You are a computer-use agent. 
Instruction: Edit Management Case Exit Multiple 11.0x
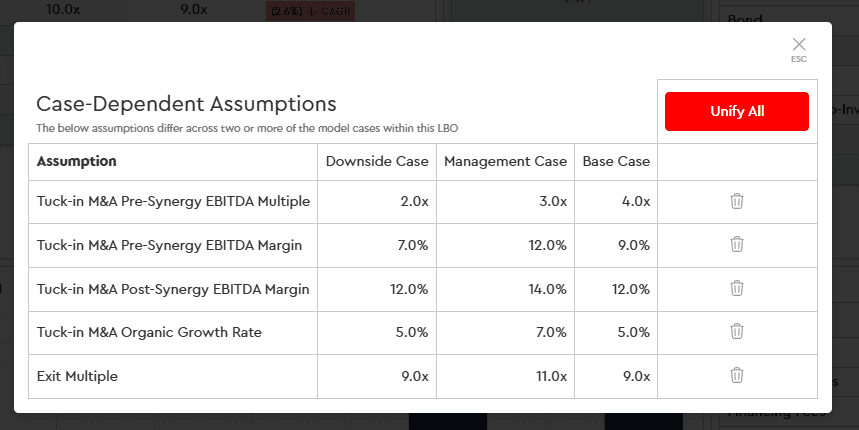pos(549,376)
